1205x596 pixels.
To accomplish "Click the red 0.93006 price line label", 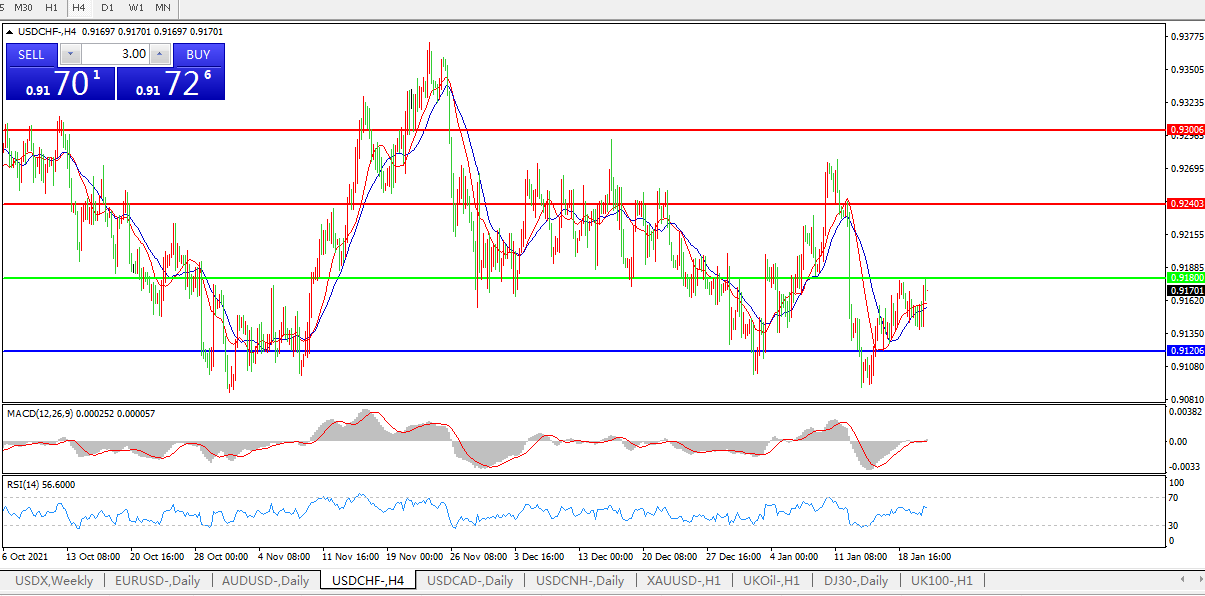I will 1186,130.
